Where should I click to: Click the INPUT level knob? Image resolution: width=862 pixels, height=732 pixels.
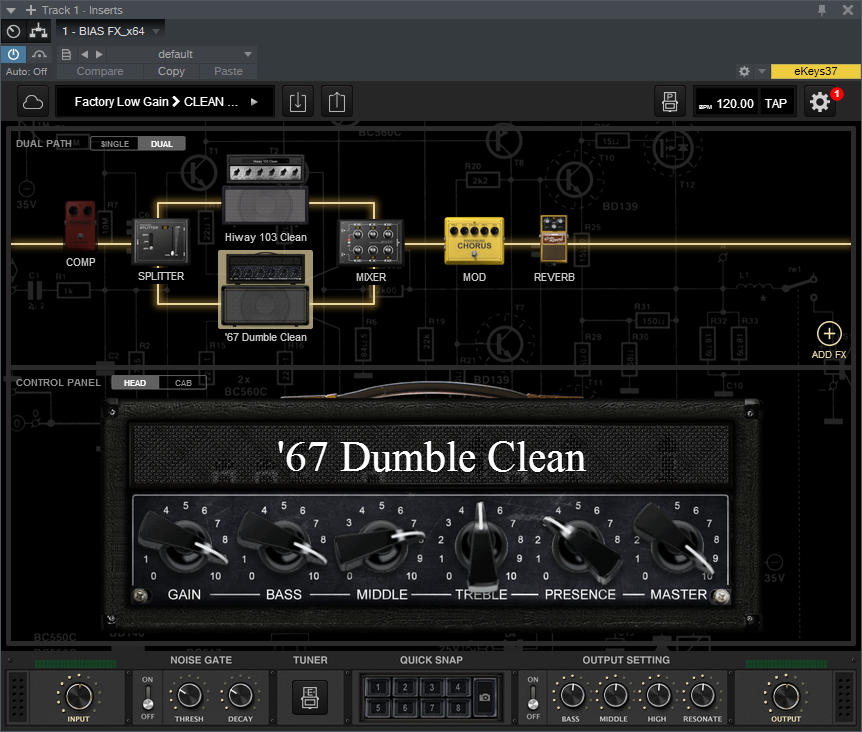pos(78,696)
